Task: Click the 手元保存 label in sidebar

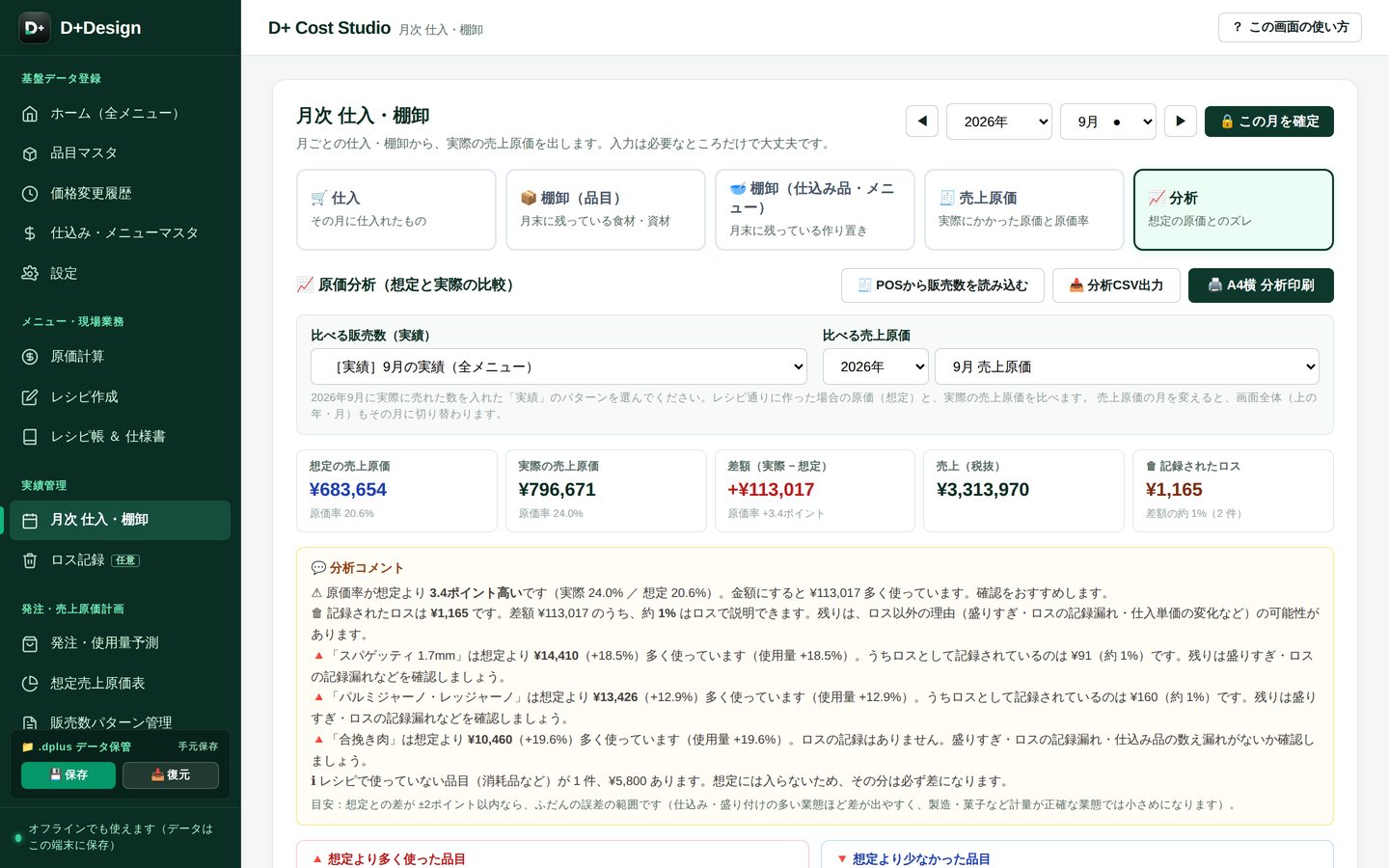Action: point(198,746)
